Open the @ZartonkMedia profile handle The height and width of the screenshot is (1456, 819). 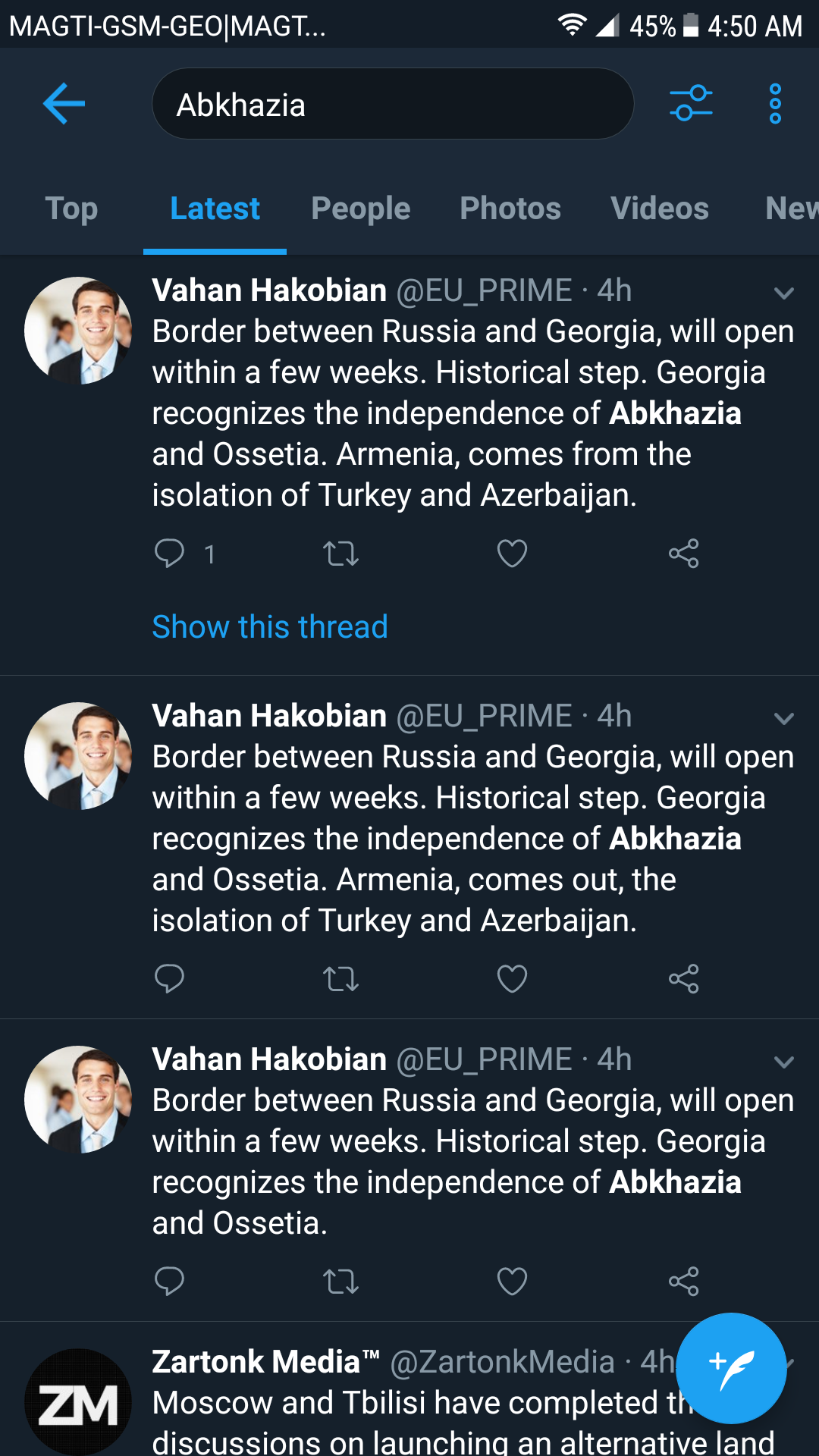click(502, 1362)
